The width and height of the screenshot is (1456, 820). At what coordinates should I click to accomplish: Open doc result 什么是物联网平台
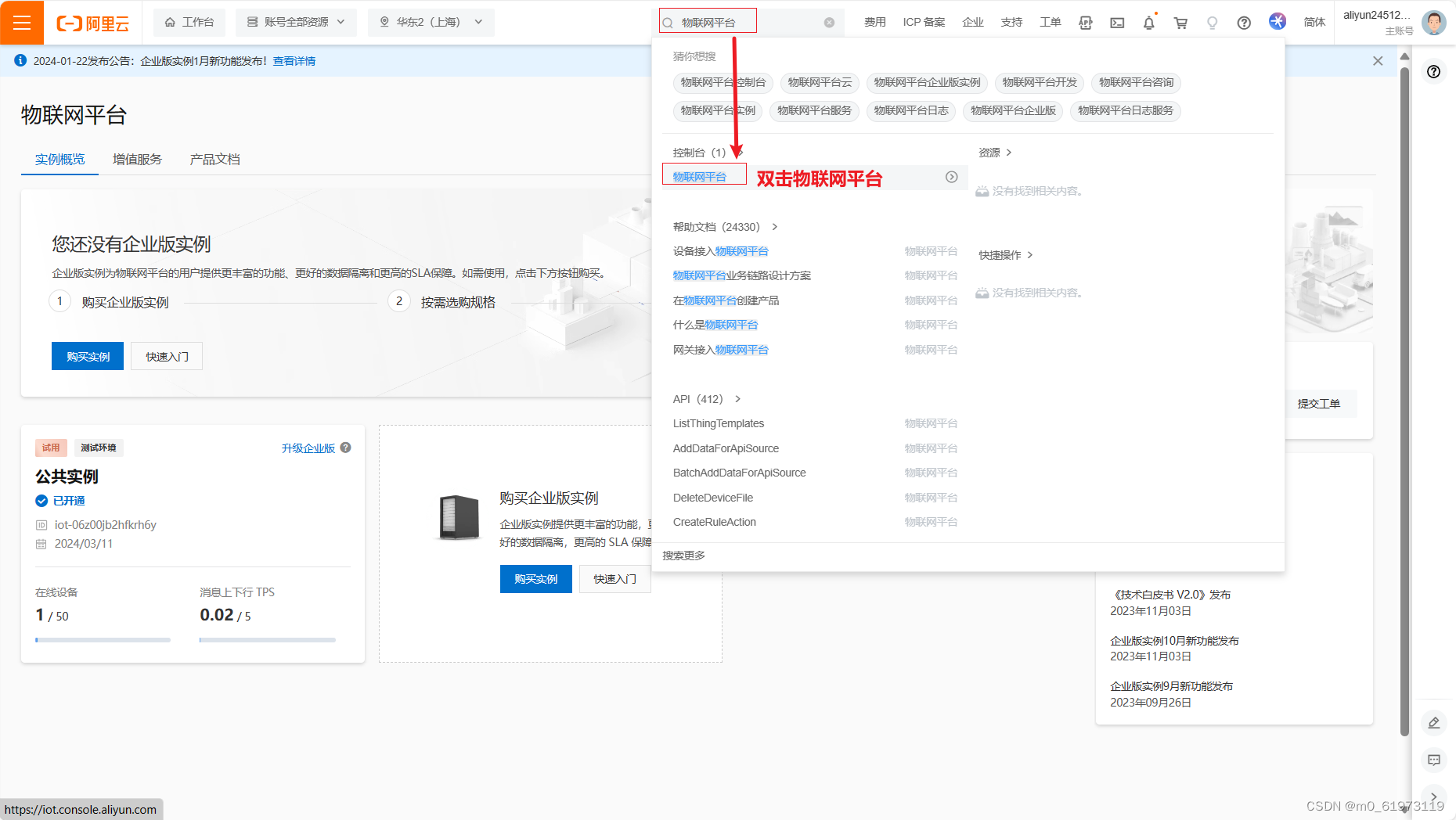click(x=715, y=325)
